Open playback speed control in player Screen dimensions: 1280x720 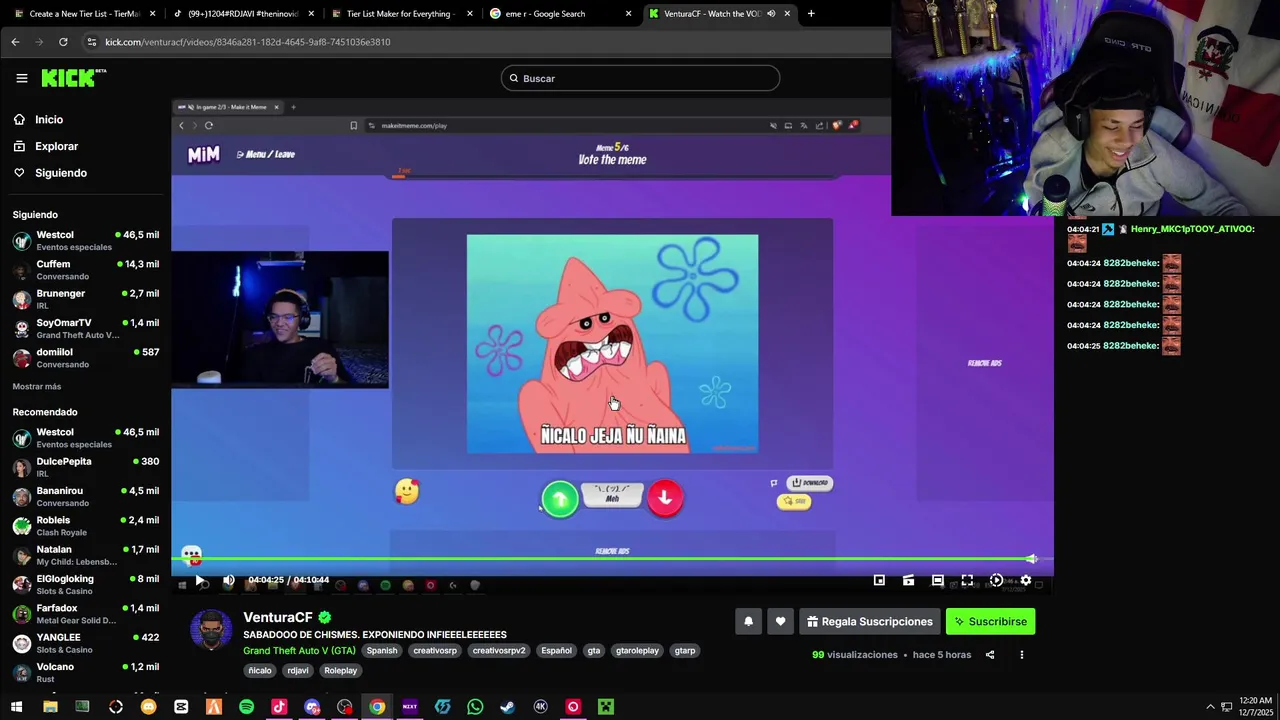point(996,580)
